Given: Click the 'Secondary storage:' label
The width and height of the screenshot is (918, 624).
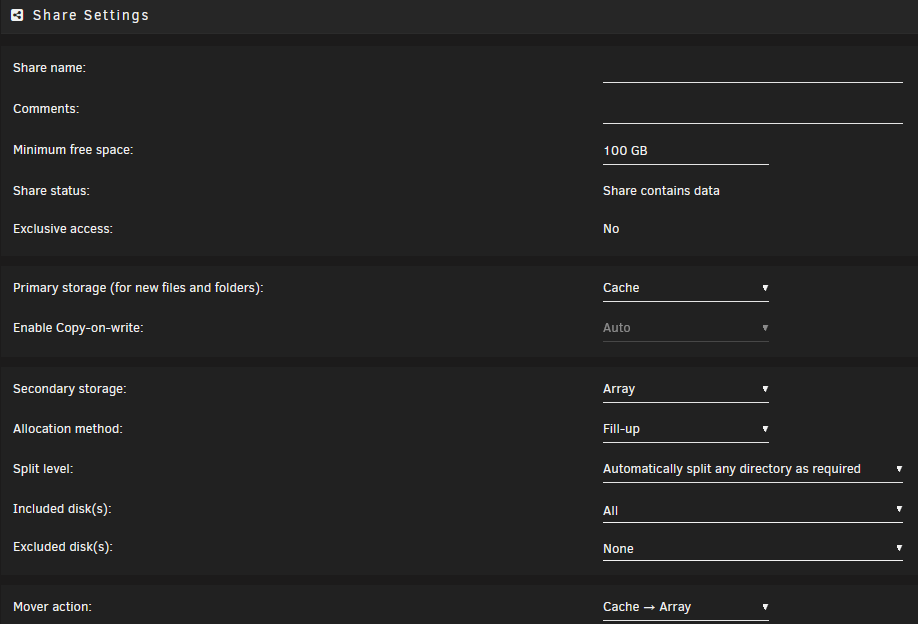Looking at the screenshot, I should [x=70, y=389].
